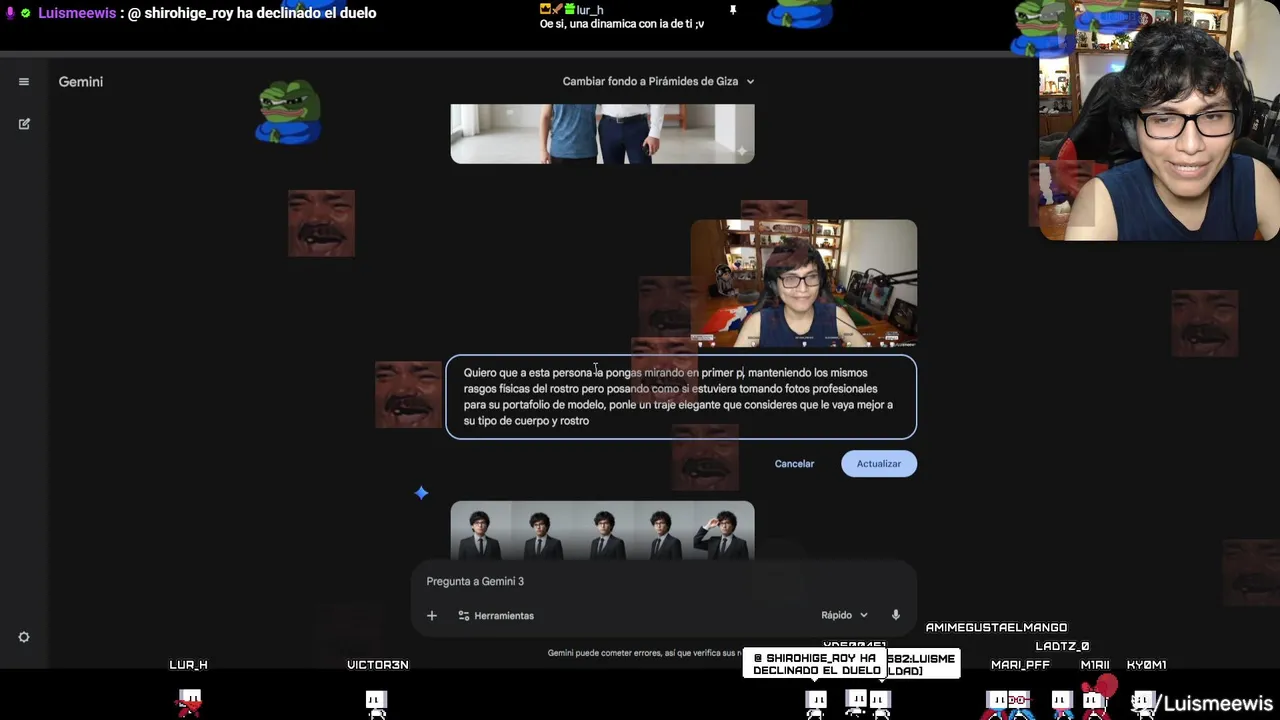Open Herramientas tools option
Viewport: 1280px width, 720px height.
[496, 615]
